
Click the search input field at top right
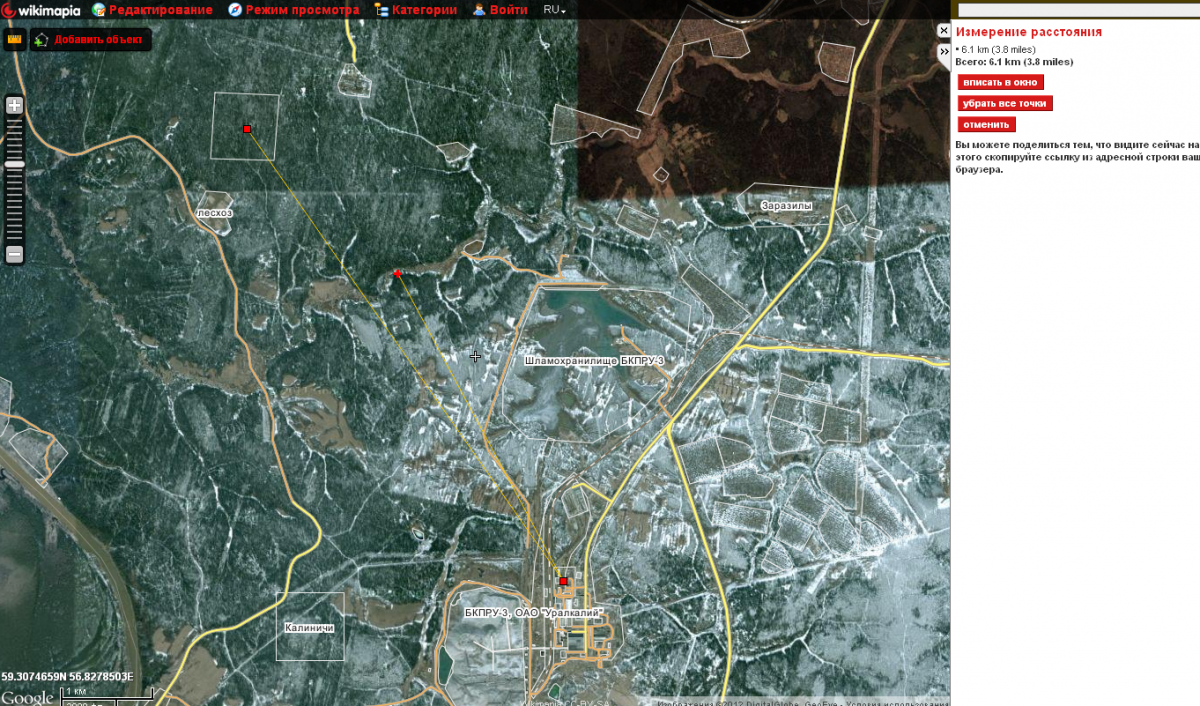(1075, 10)
